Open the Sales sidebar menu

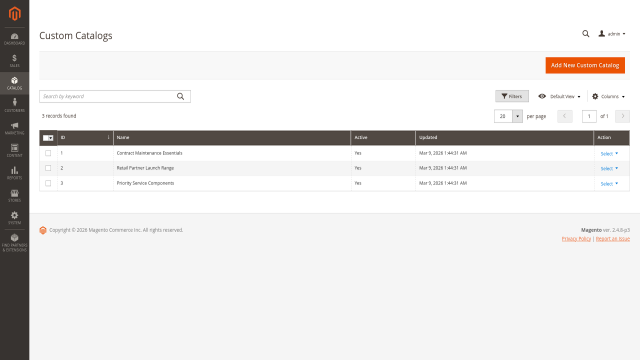pos(14,61)
